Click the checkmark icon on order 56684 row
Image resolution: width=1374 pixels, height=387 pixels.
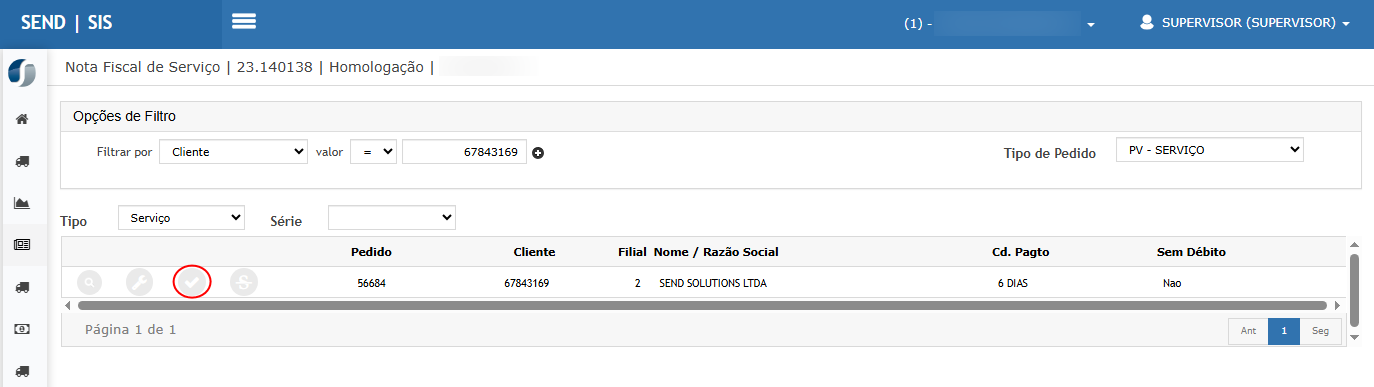pyautogui.click(x=192, y=283)
